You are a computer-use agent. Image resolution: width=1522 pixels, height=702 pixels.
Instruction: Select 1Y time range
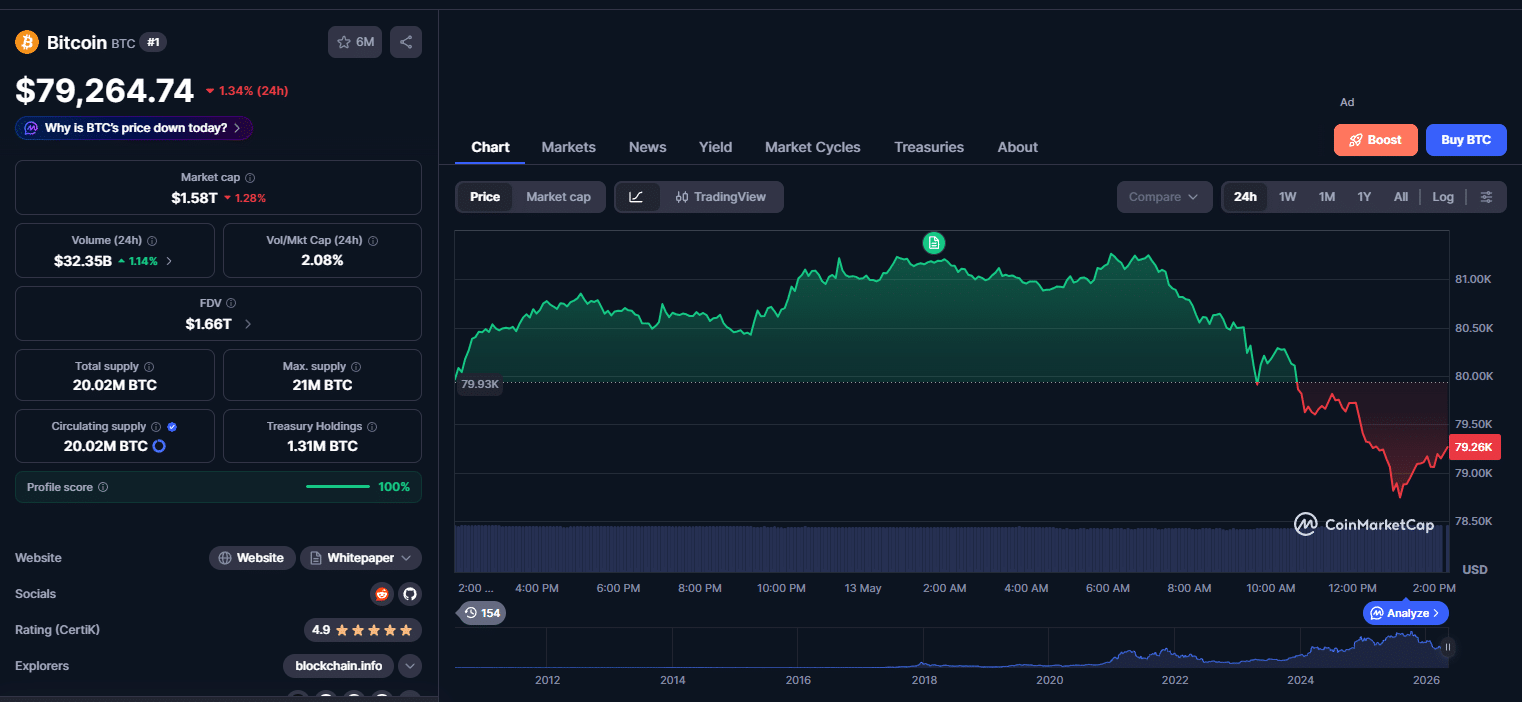pos(1364,197)
